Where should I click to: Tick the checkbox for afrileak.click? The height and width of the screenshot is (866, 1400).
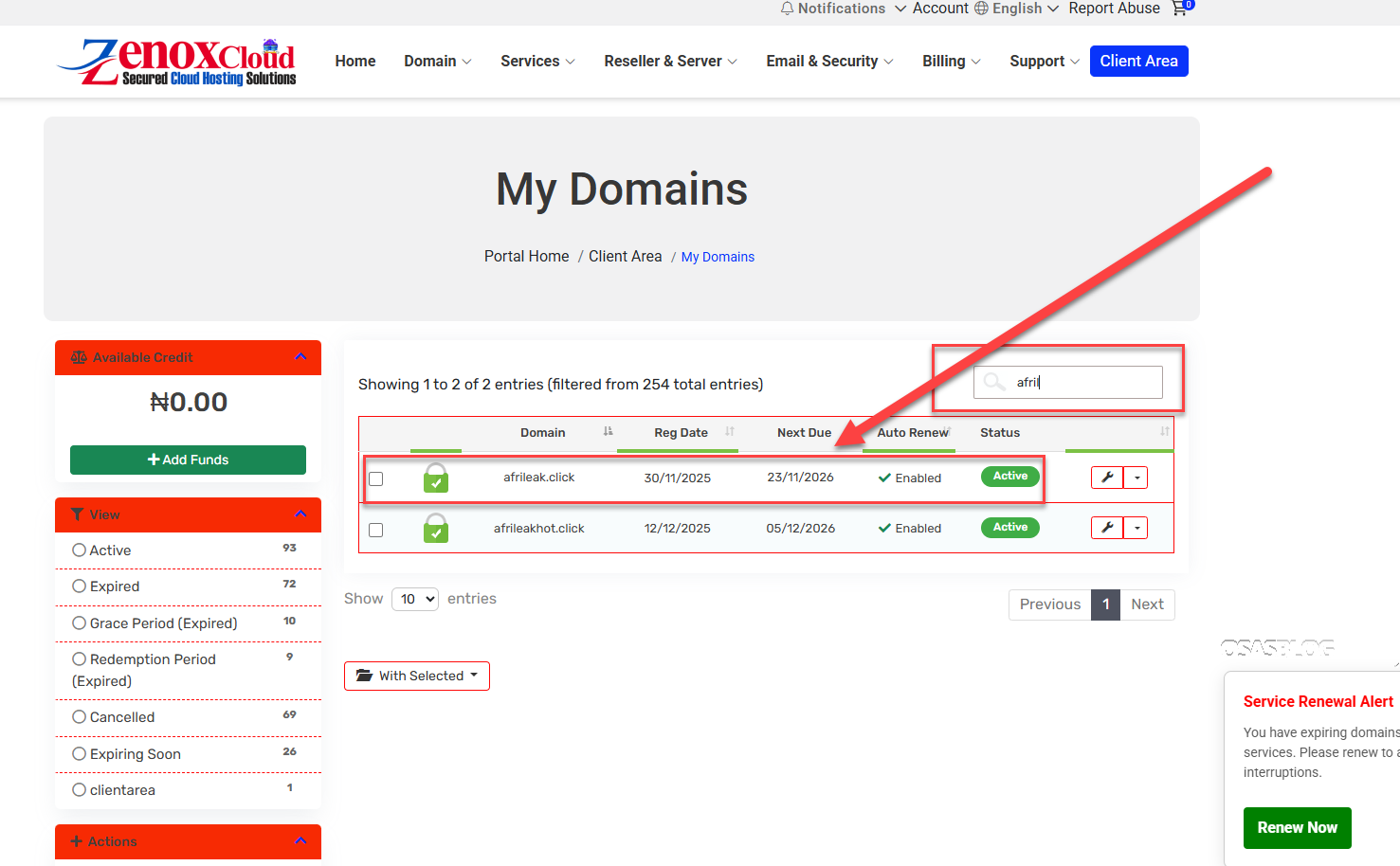(x=376, y=478)
